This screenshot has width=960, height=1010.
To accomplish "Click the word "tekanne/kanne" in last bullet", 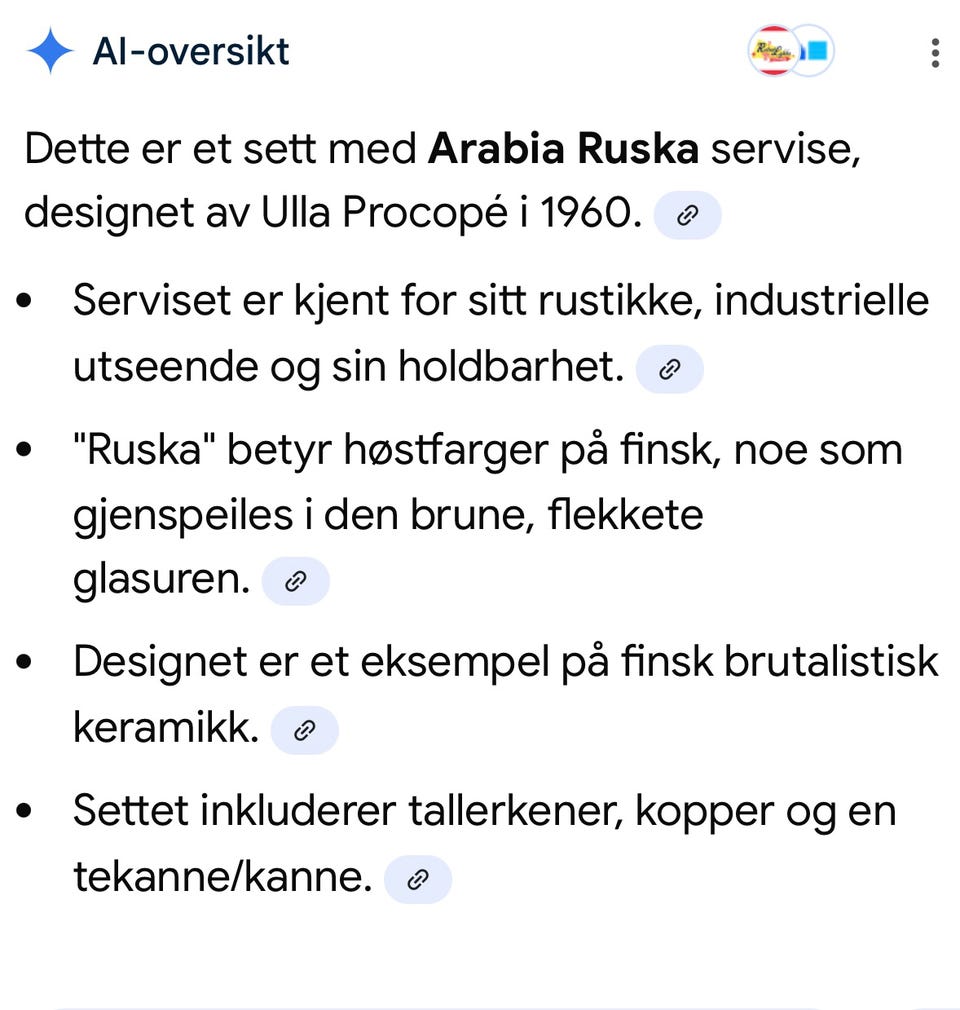I will (223, 877).
